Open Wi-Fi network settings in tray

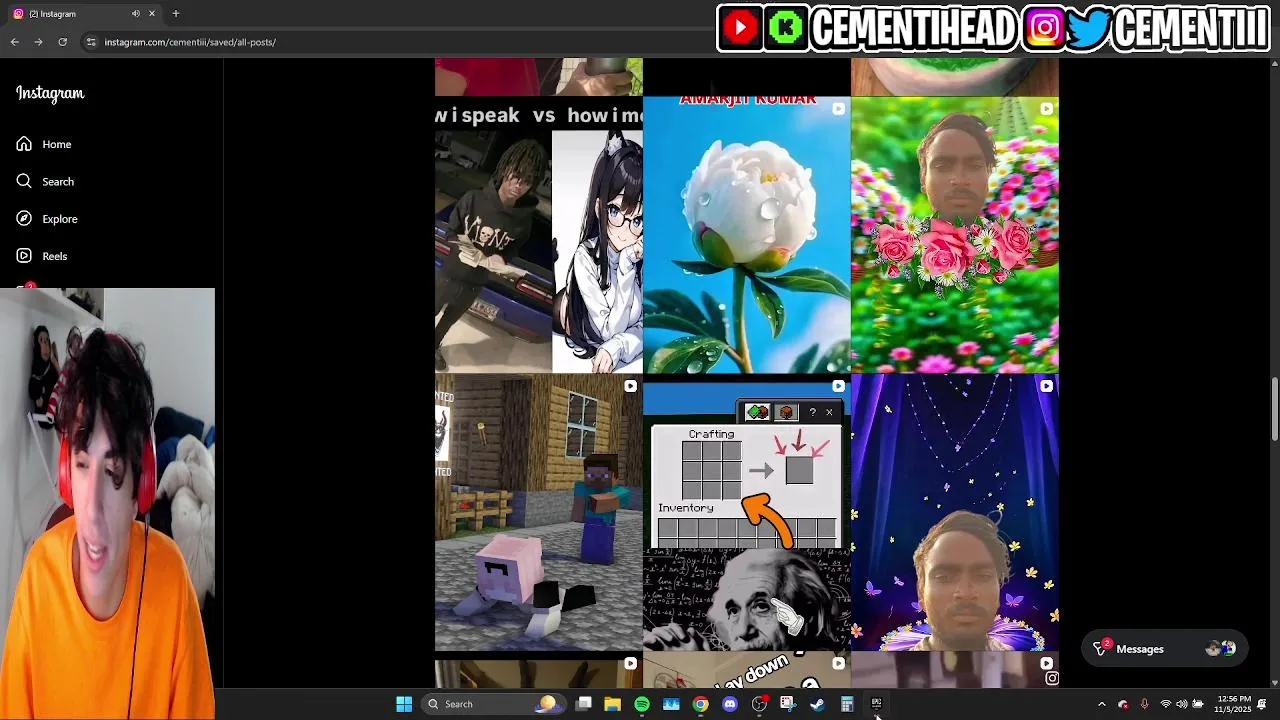tap(1165, 704)
